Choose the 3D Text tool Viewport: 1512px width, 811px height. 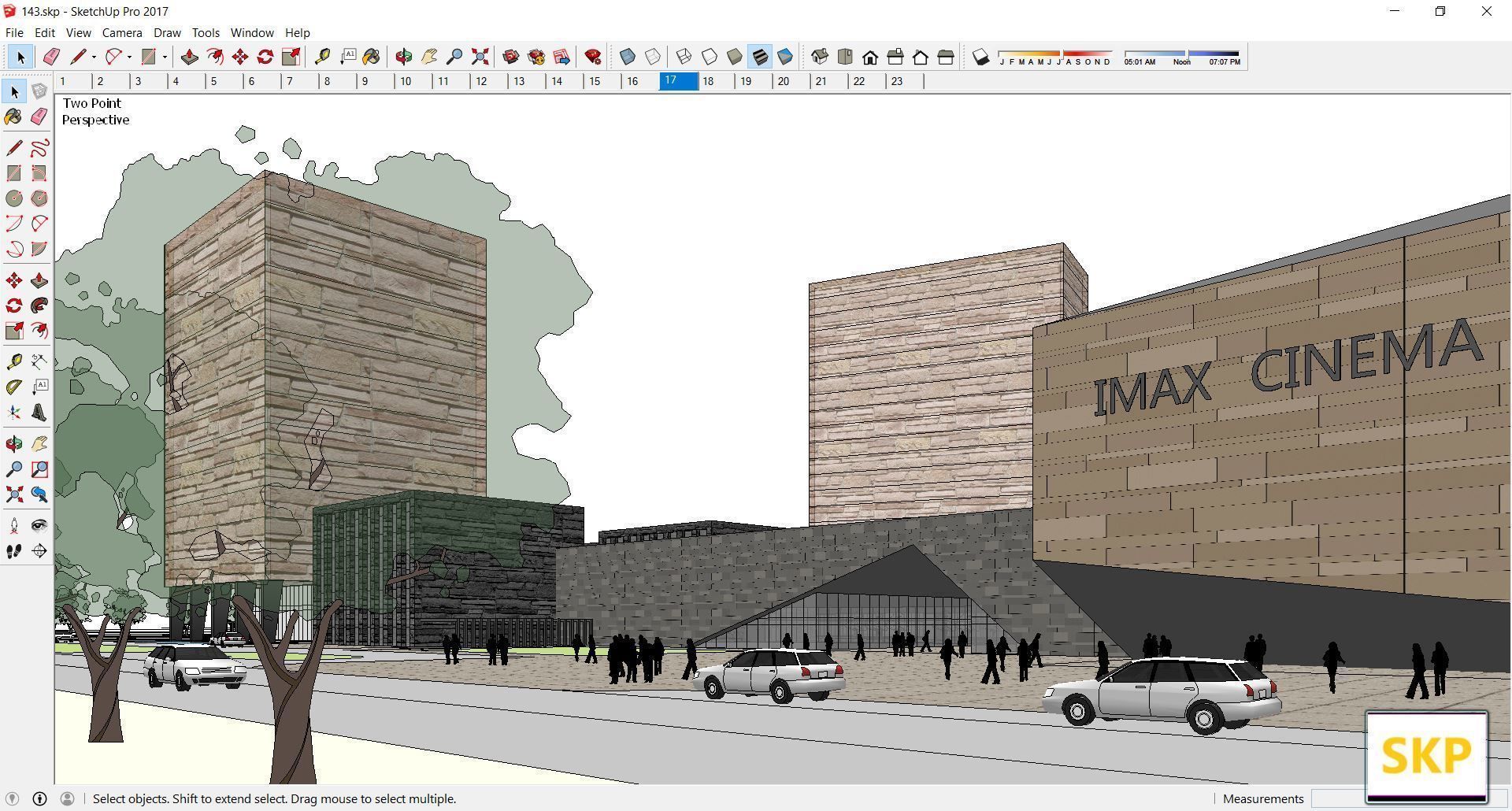point(39,413)
